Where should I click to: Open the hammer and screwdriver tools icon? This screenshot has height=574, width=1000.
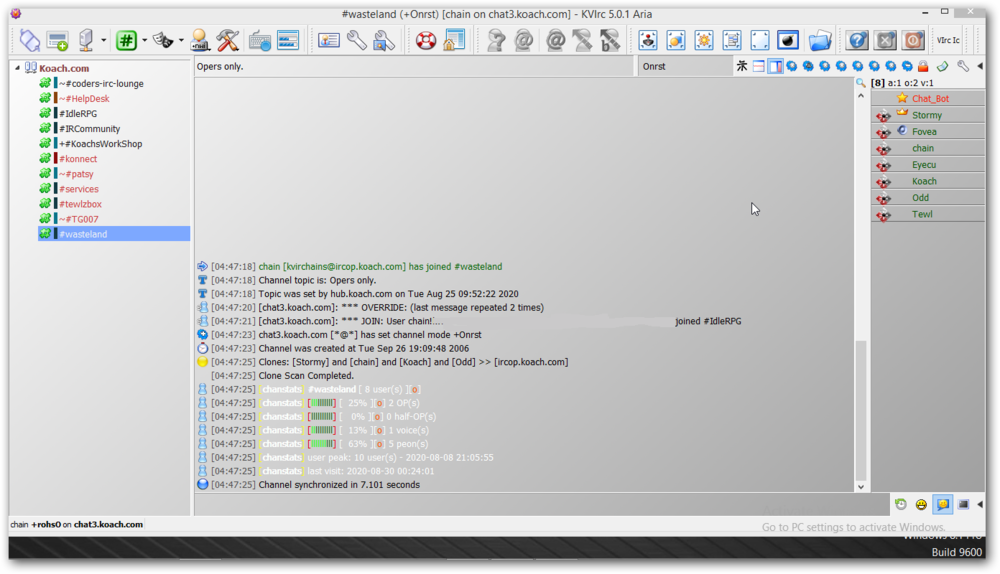227,40
